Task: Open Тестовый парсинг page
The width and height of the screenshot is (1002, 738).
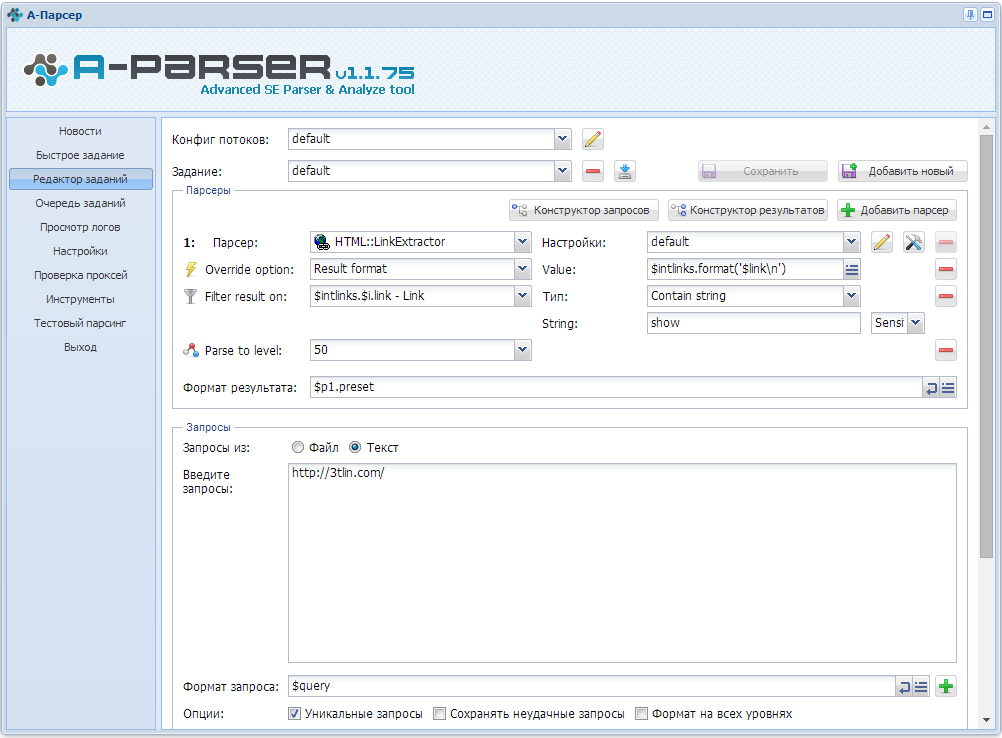Action: coord(81,323)
